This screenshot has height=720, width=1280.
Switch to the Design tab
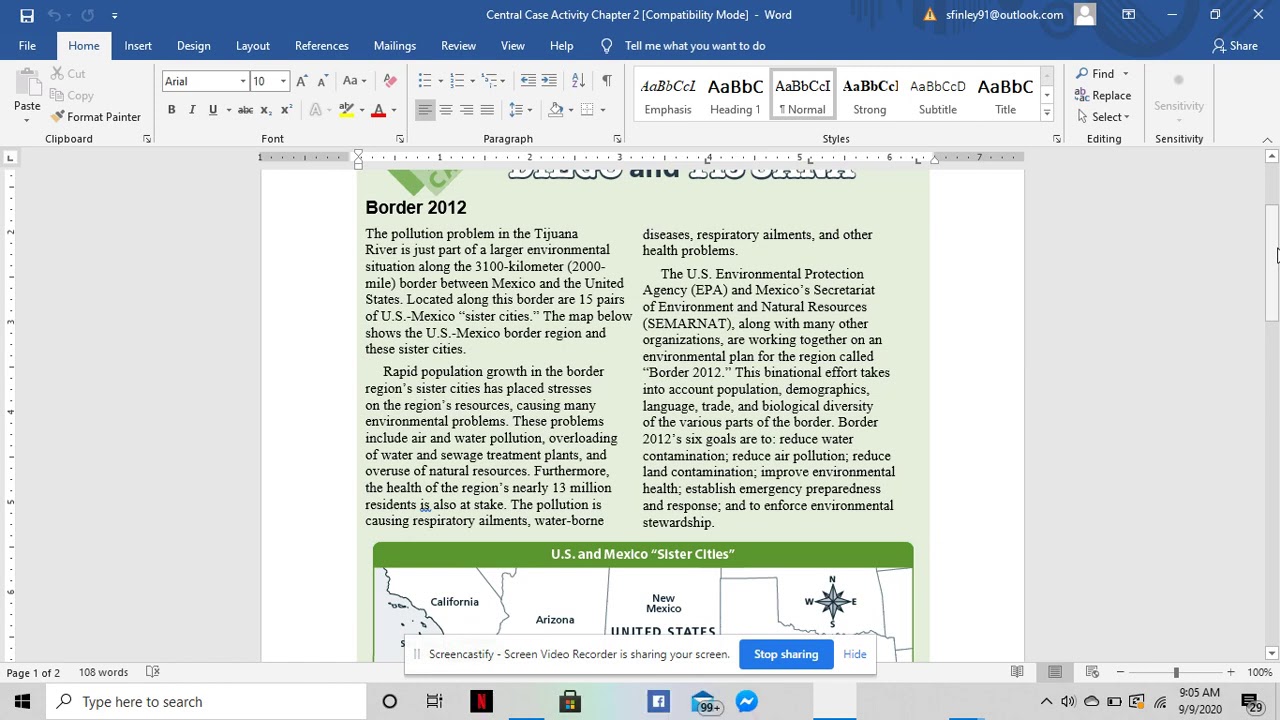pos(194,46)
